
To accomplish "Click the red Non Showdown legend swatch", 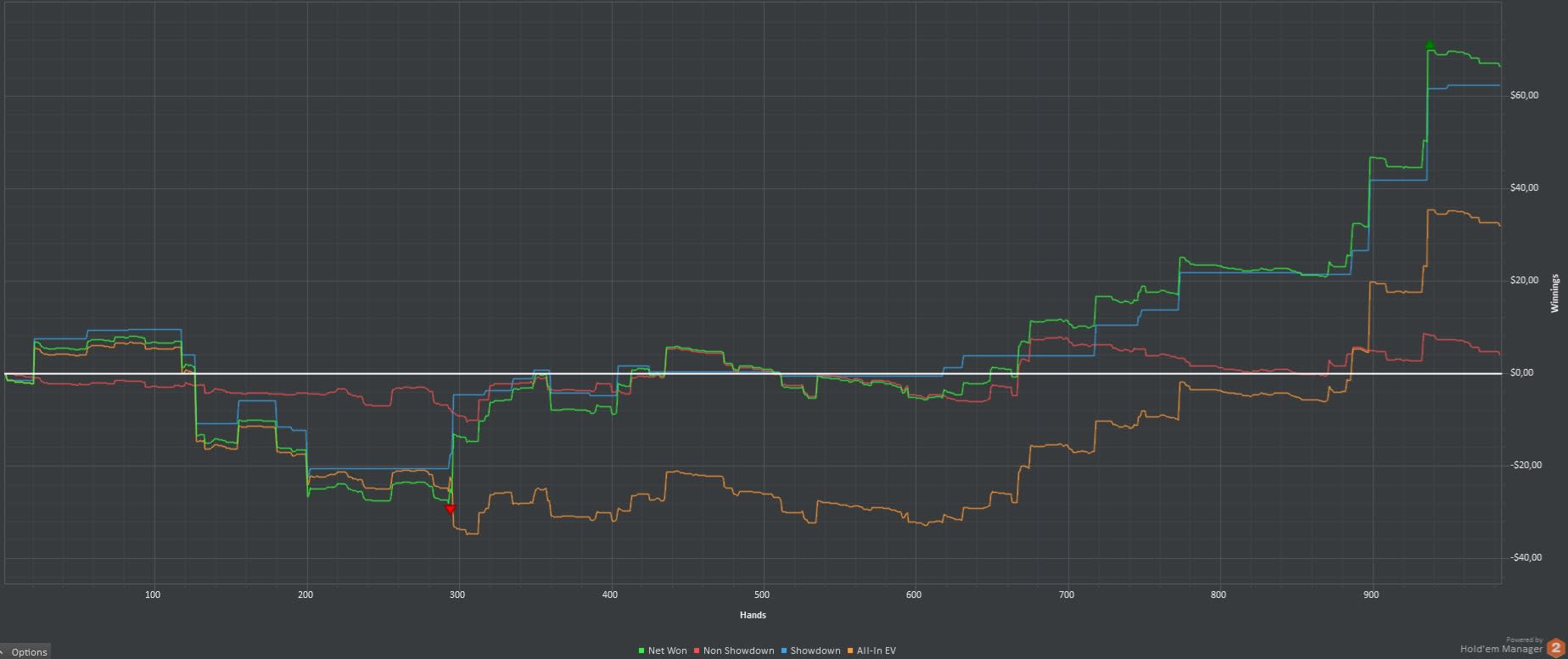I will pyautogui.click(x=697, y=651).
